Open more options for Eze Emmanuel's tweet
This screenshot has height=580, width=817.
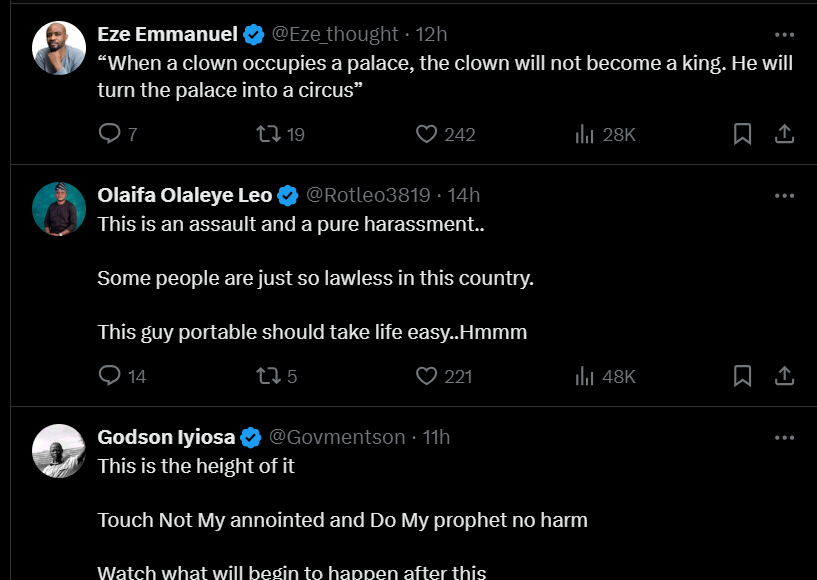[785, 34]
